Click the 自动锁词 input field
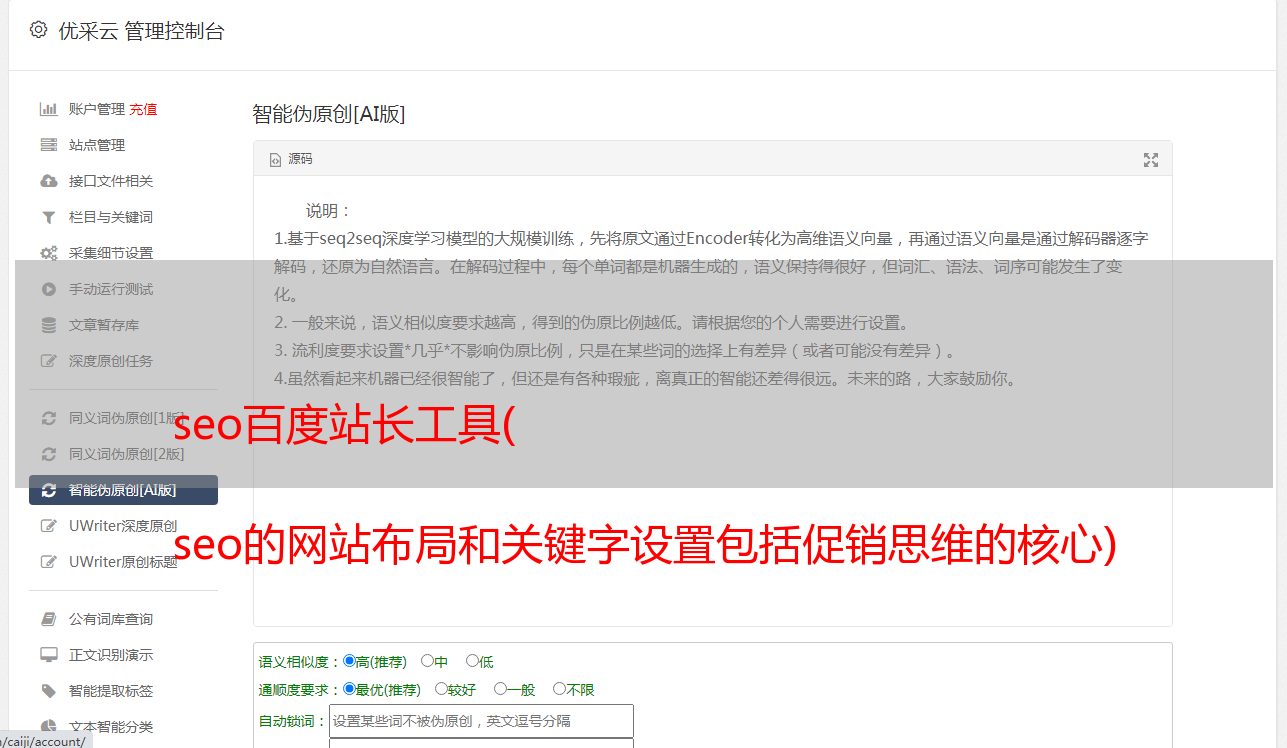The height and width of the screenshot is (748, 1287). [x=481, y=721]
